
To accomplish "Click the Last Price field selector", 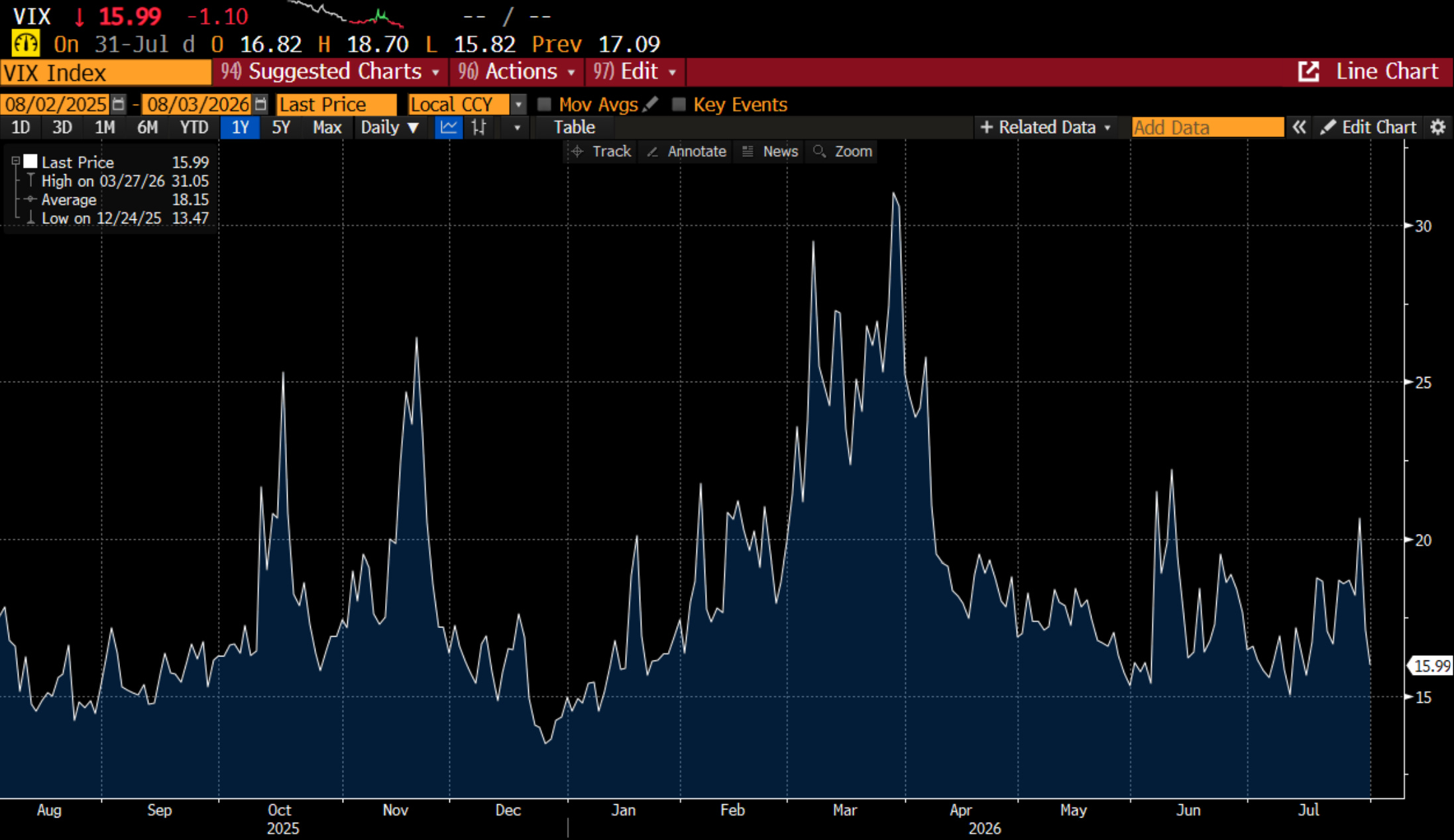I will [x=336, y=104].
